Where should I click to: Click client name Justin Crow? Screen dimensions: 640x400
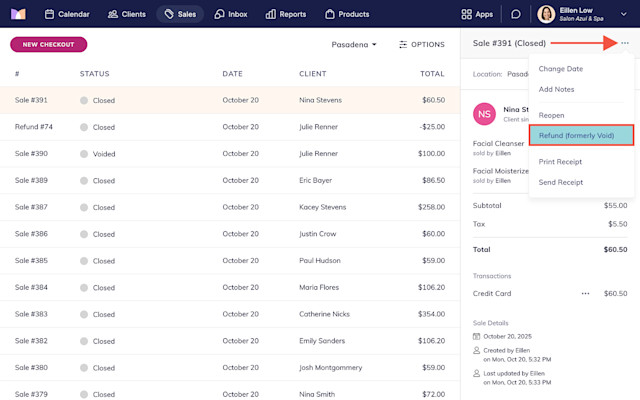[318, 234]
